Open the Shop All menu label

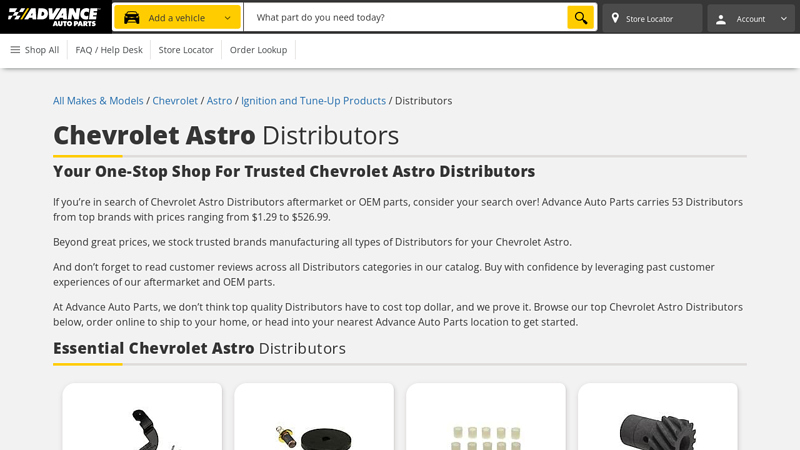(42, 50)
